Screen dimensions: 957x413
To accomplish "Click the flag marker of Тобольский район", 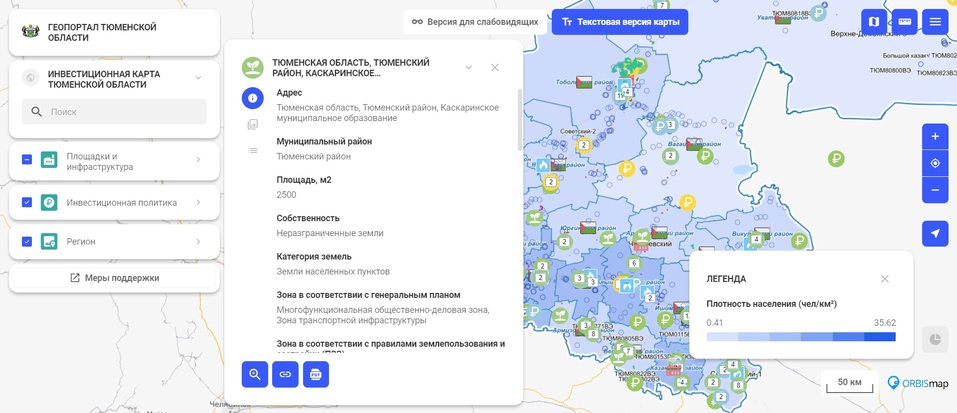I will tap(583, 82).
